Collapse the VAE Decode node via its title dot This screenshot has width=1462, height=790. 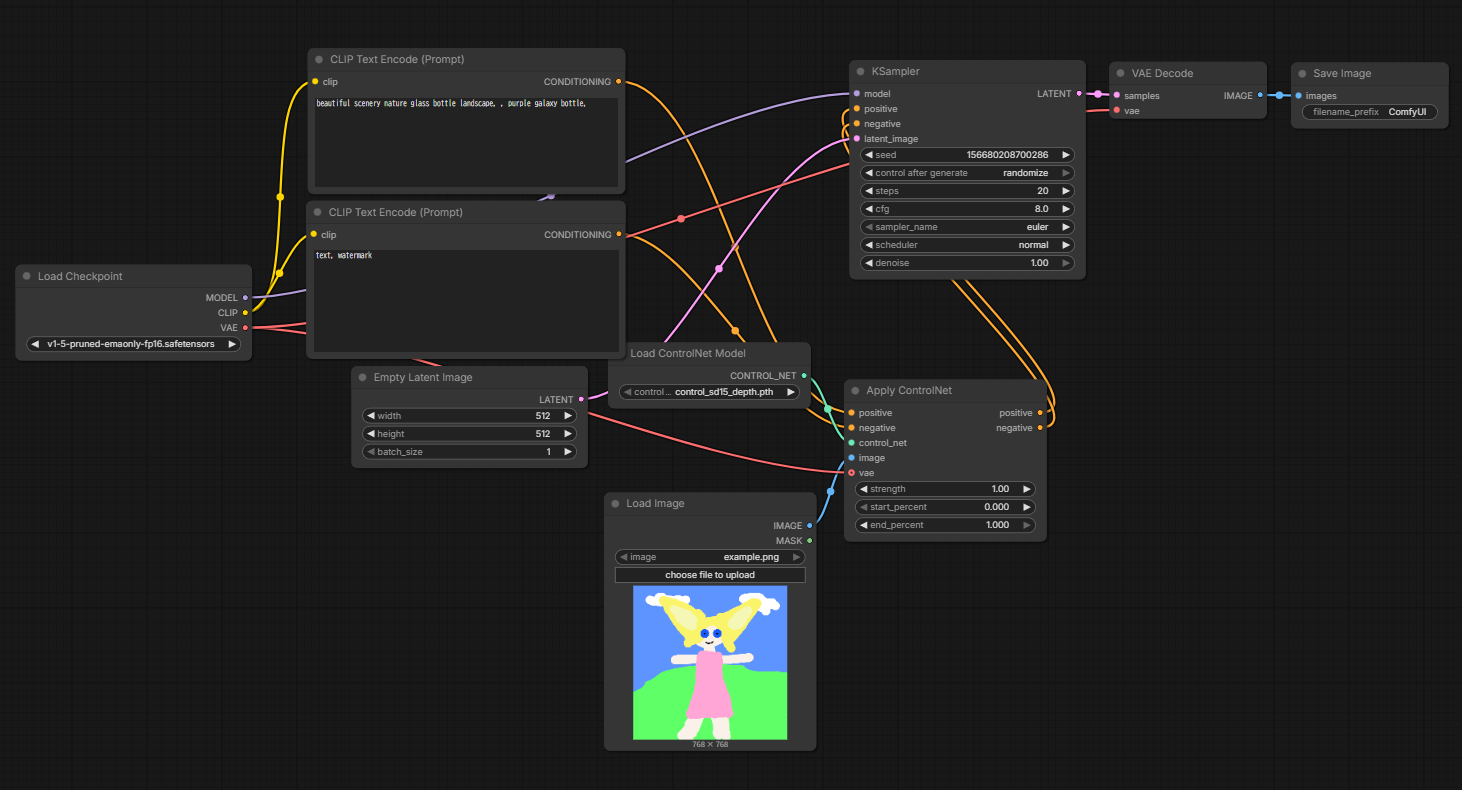point(1120,74)
